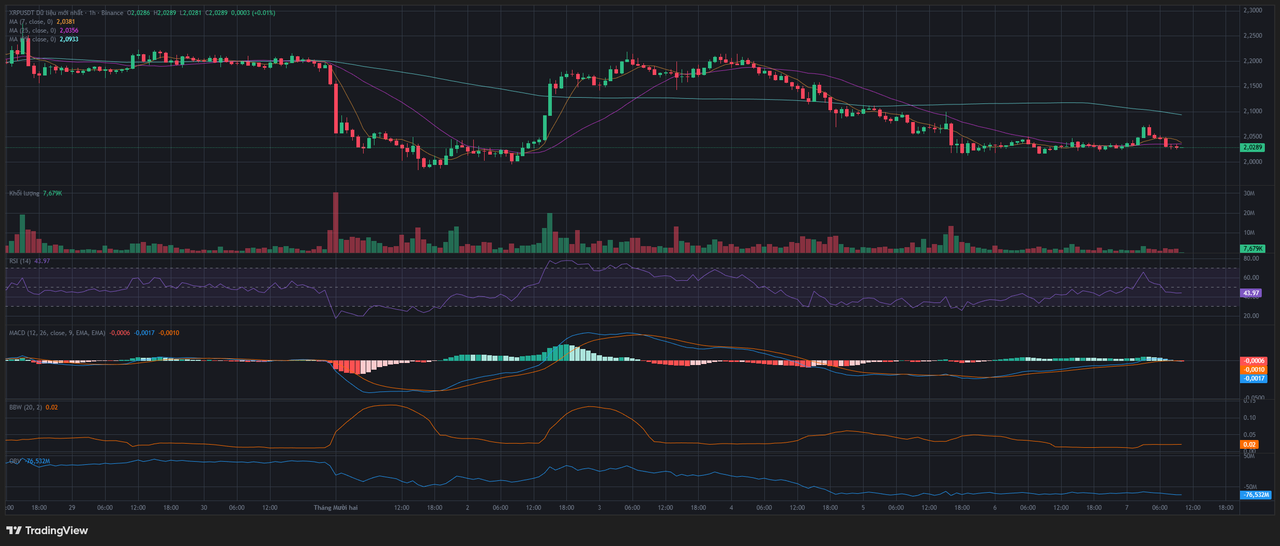Click price axis level 2,1000
This screenshot has height=546, width=1280.
[1252, 111]
